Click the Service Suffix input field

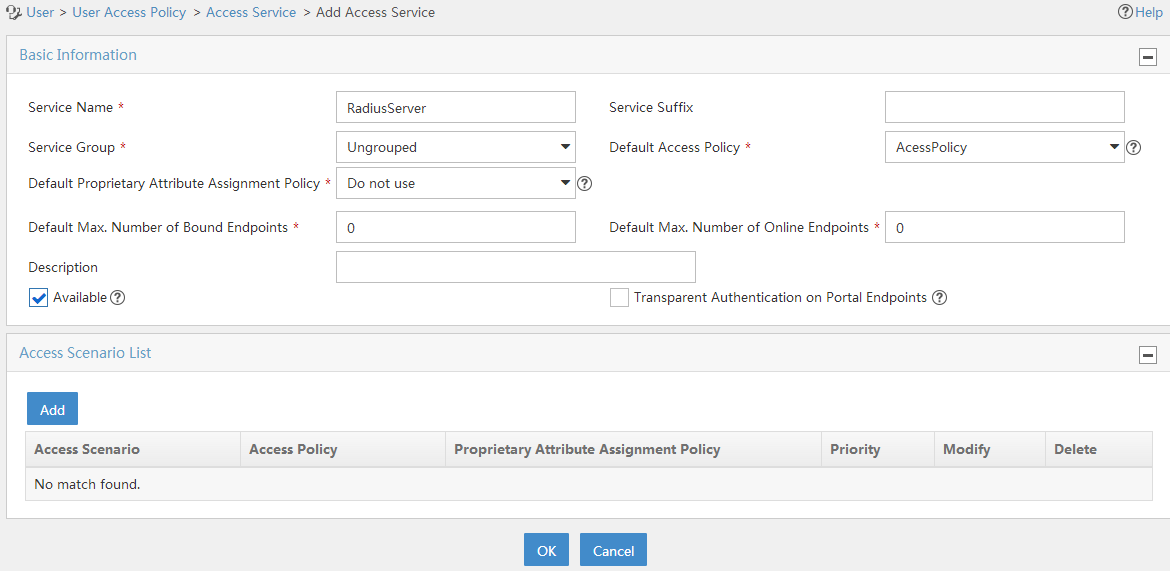pyautogui.click(x=1004, y=107)
